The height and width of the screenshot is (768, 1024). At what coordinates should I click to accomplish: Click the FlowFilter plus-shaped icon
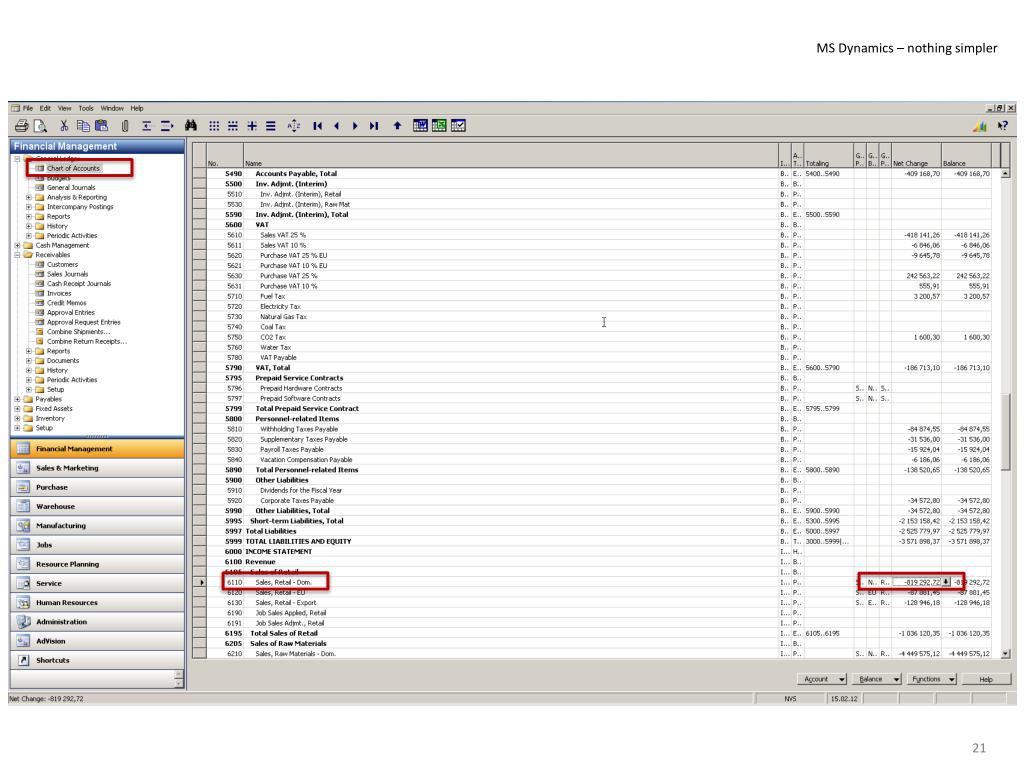(x=251, y=126)
